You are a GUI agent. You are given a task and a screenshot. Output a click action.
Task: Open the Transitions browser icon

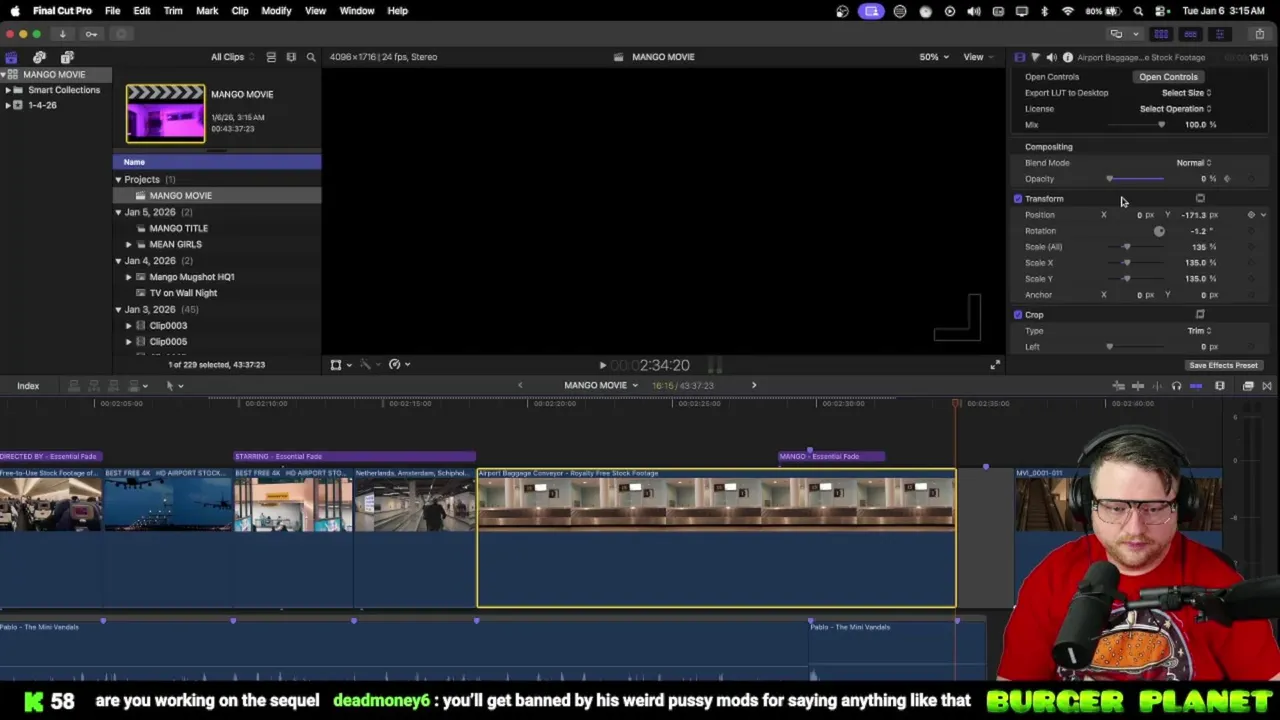pos(1267,386)
